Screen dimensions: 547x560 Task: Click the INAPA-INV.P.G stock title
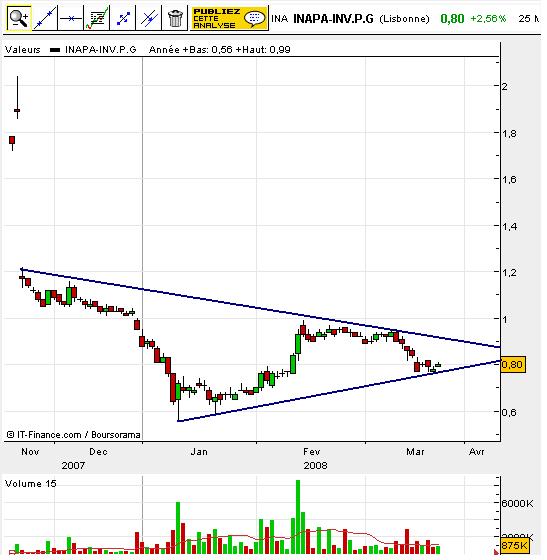[333, 19]
